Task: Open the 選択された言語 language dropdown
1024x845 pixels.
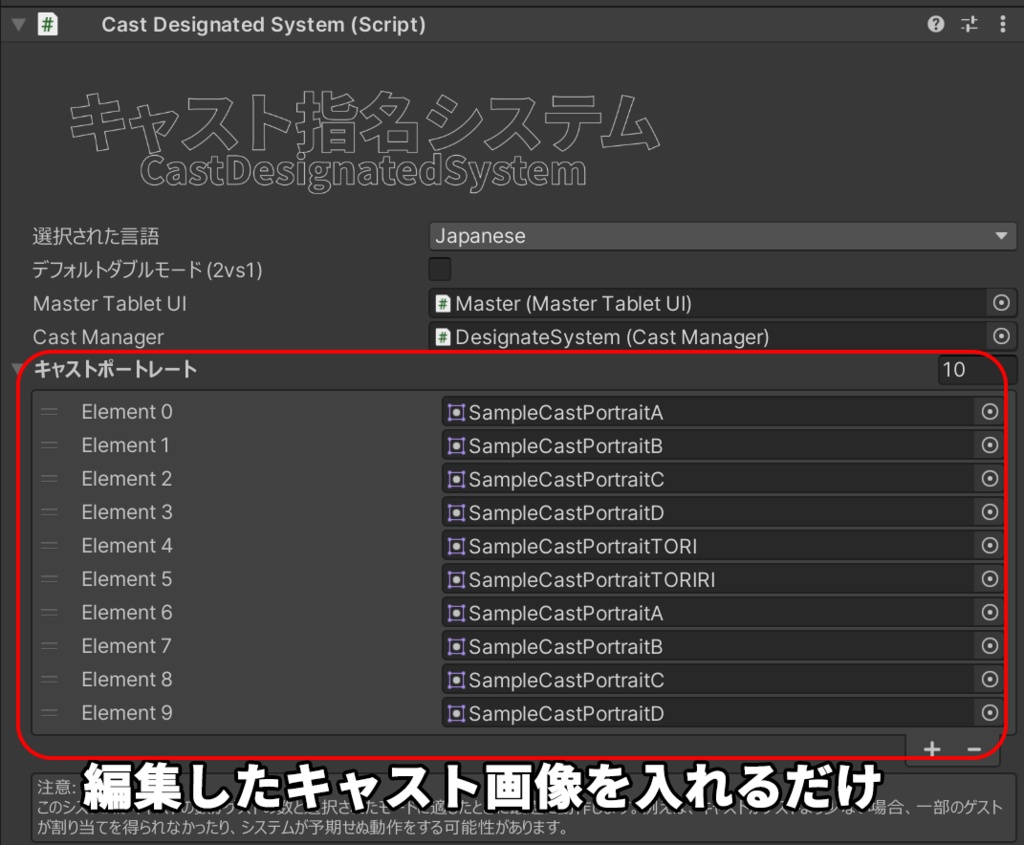Action: [720, 236]
